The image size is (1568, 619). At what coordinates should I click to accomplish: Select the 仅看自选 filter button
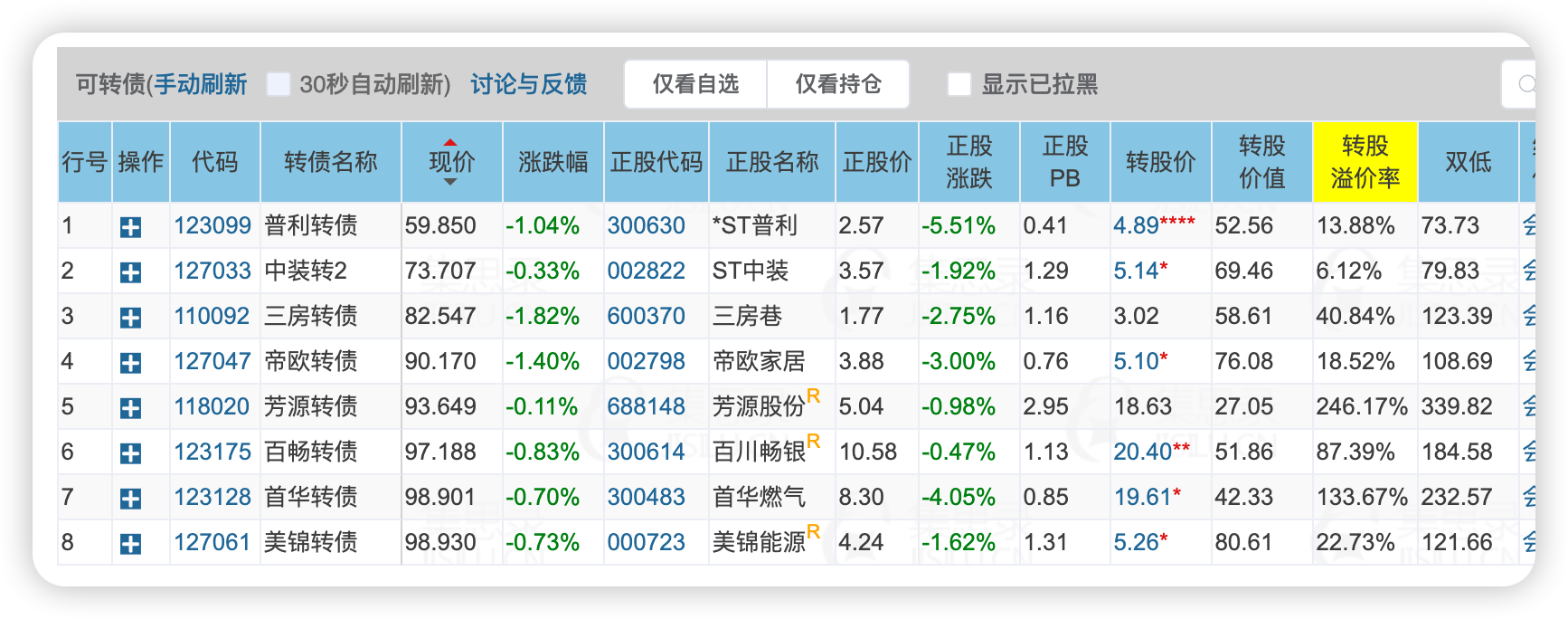[x=695, y=84]
